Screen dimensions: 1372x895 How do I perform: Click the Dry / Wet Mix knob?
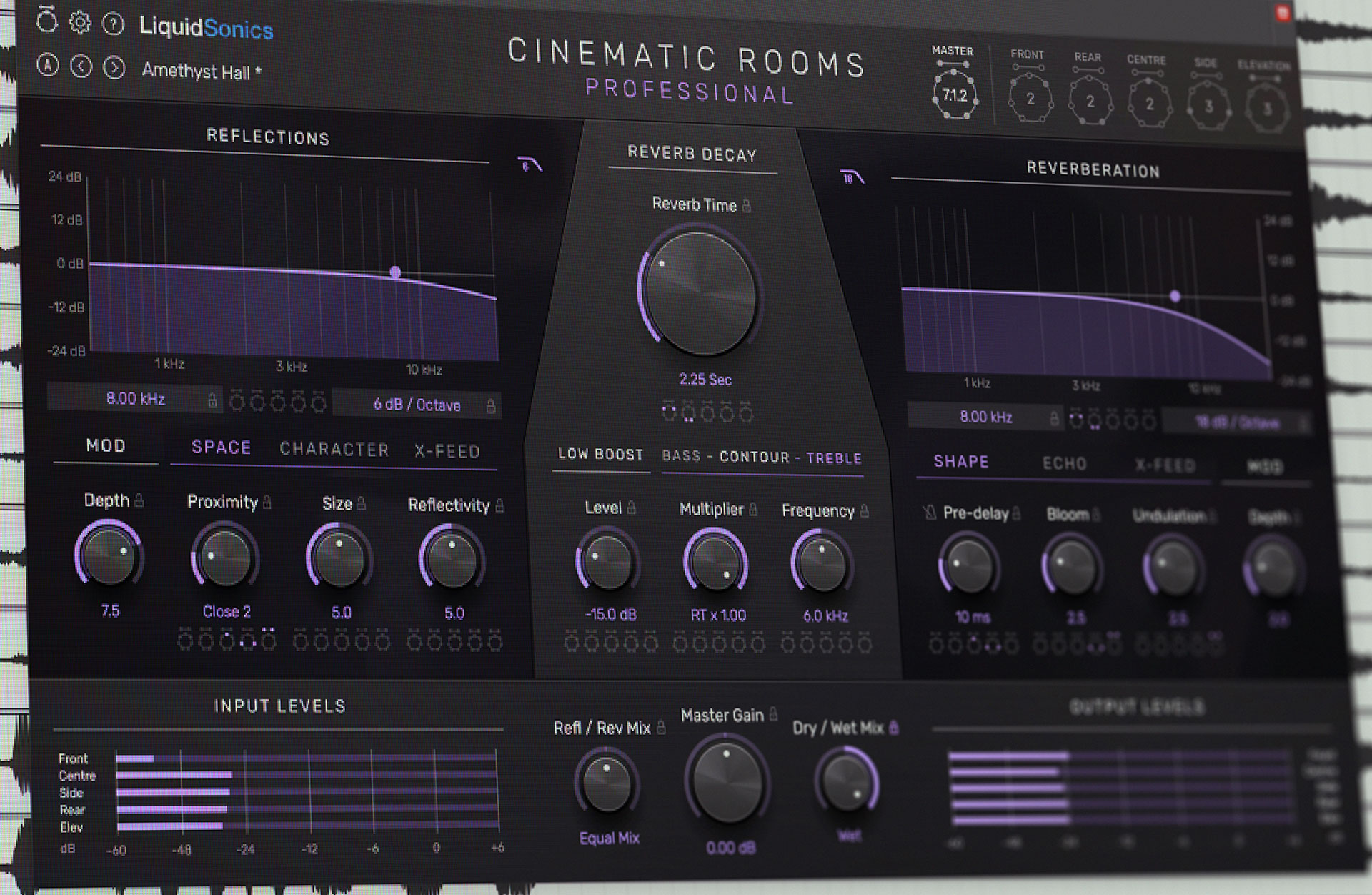pos(847,782)
